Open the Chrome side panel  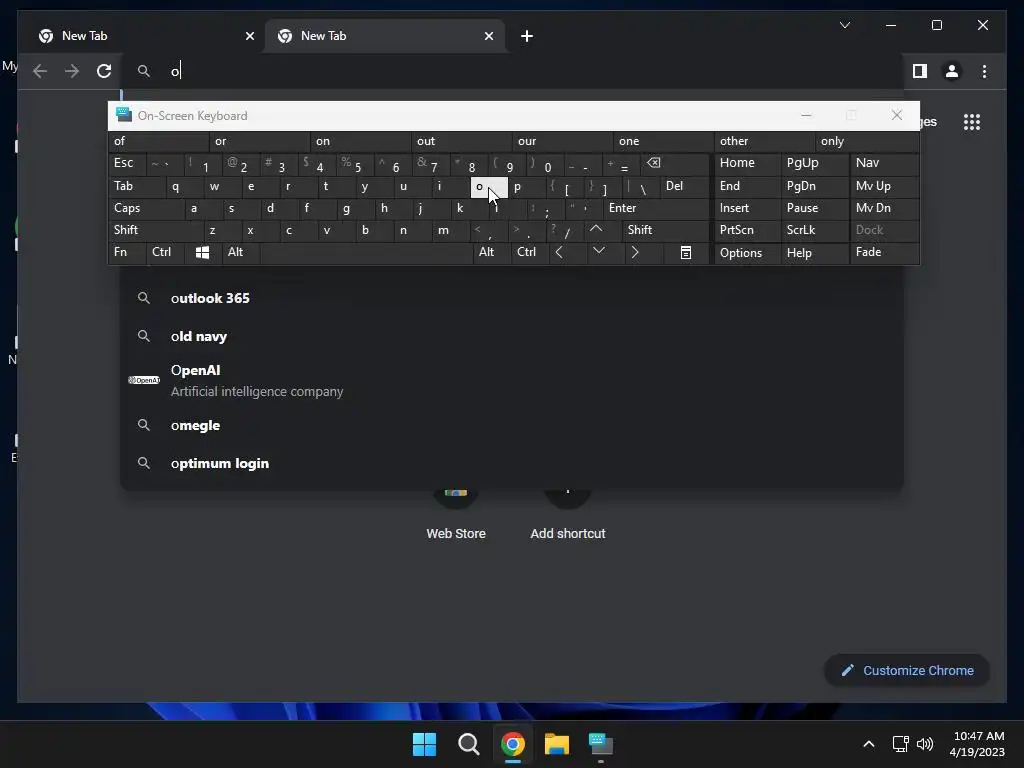coord(920,71)
